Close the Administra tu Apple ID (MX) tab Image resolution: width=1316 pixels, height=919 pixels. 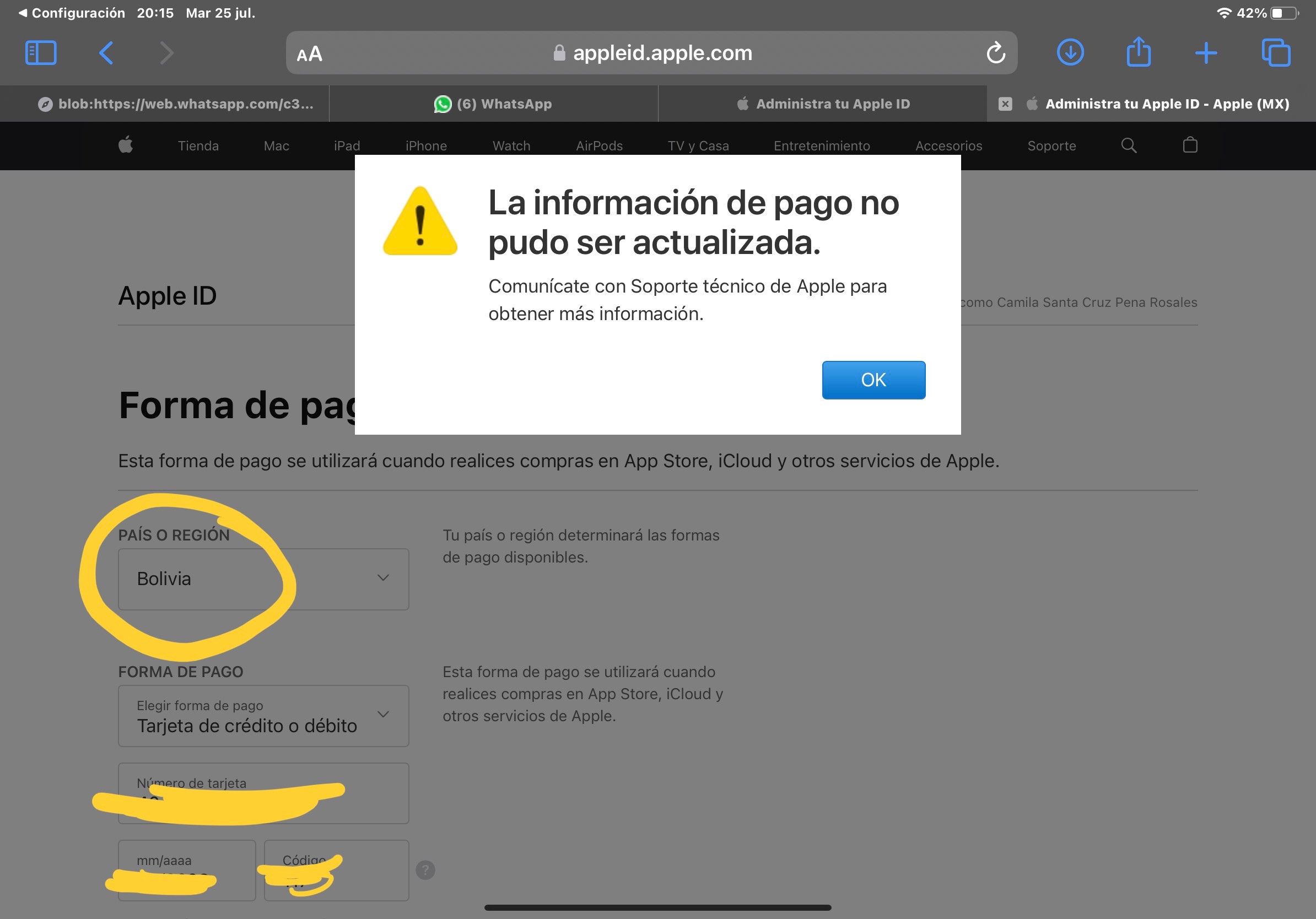[x=1004, y=104]
